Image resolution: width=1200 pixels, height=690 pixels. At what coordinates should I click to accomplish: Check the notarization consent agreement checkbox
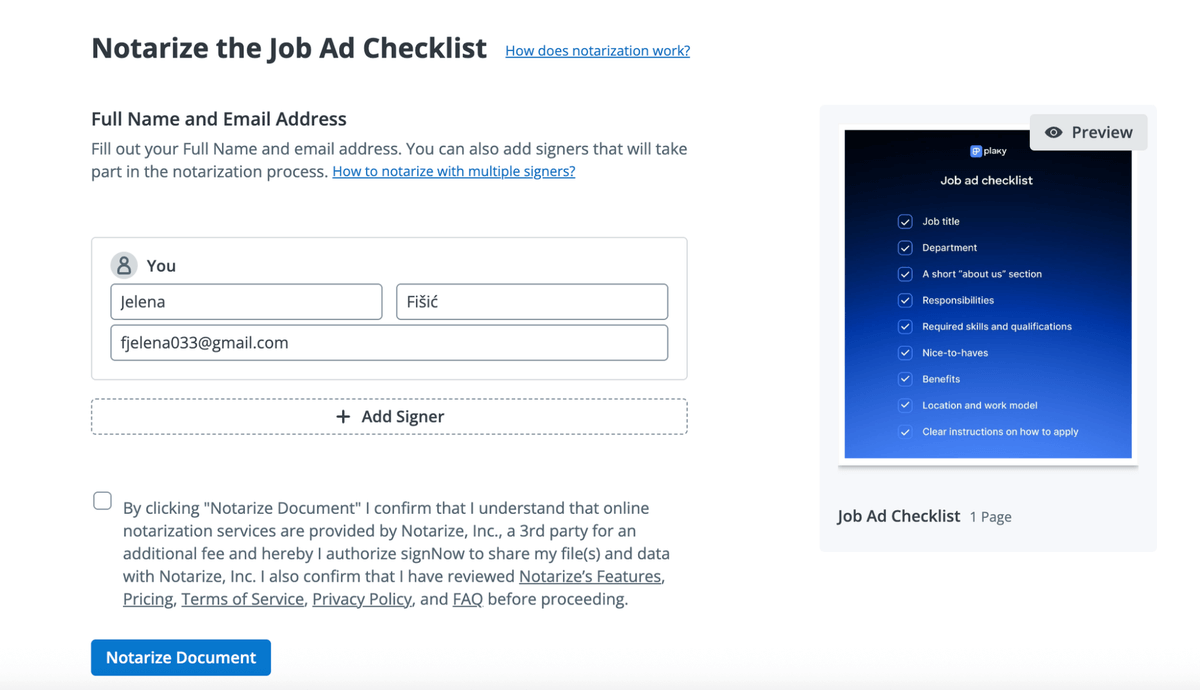[102, 500]
